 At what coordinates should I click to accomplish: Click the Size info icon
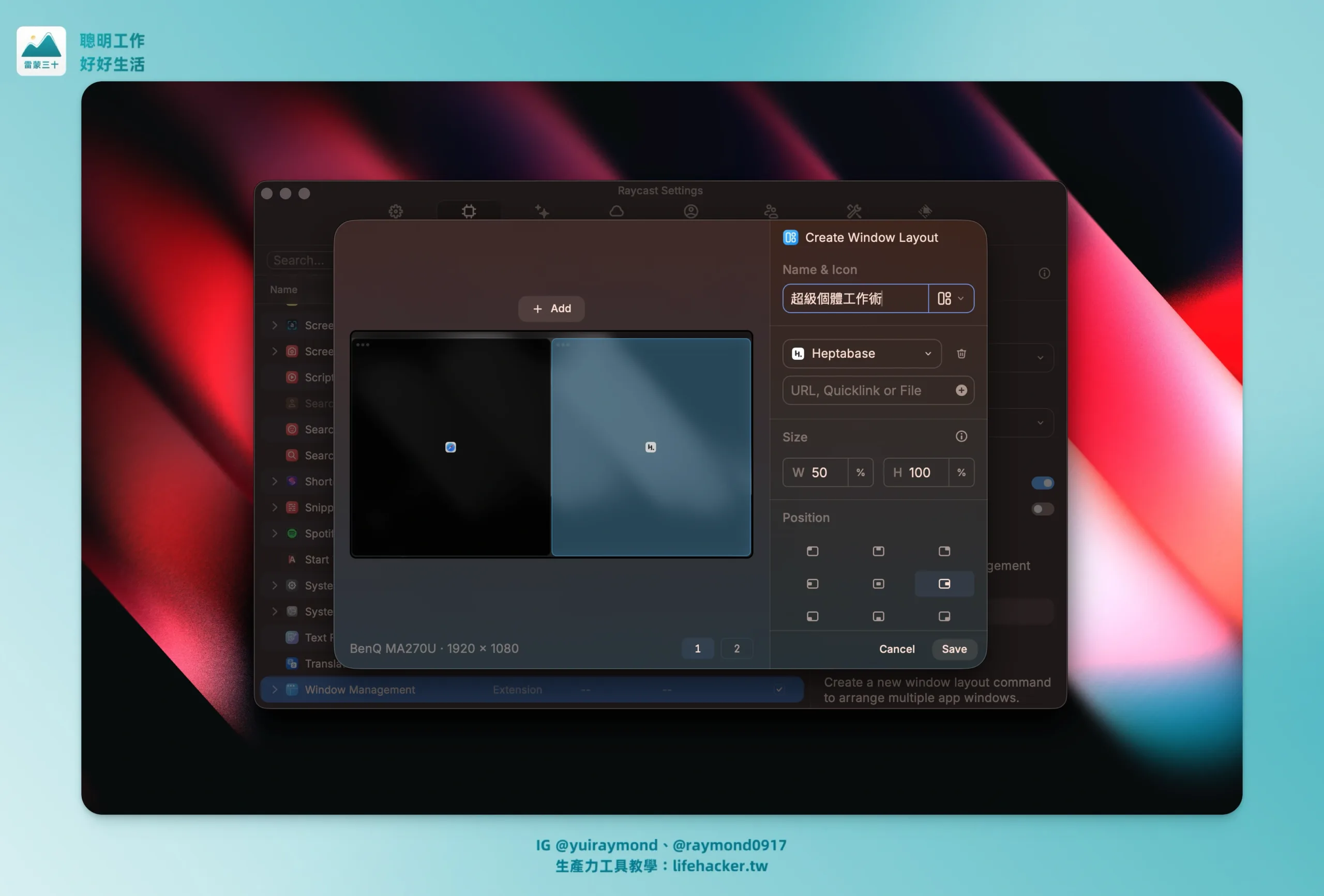pyautogui.click(x=961, y=436)
